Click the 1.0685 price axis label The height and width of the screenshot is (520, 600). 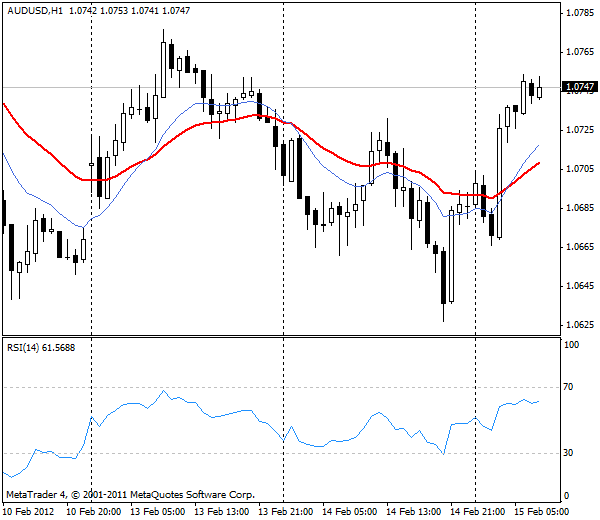[x=580, y=208]
